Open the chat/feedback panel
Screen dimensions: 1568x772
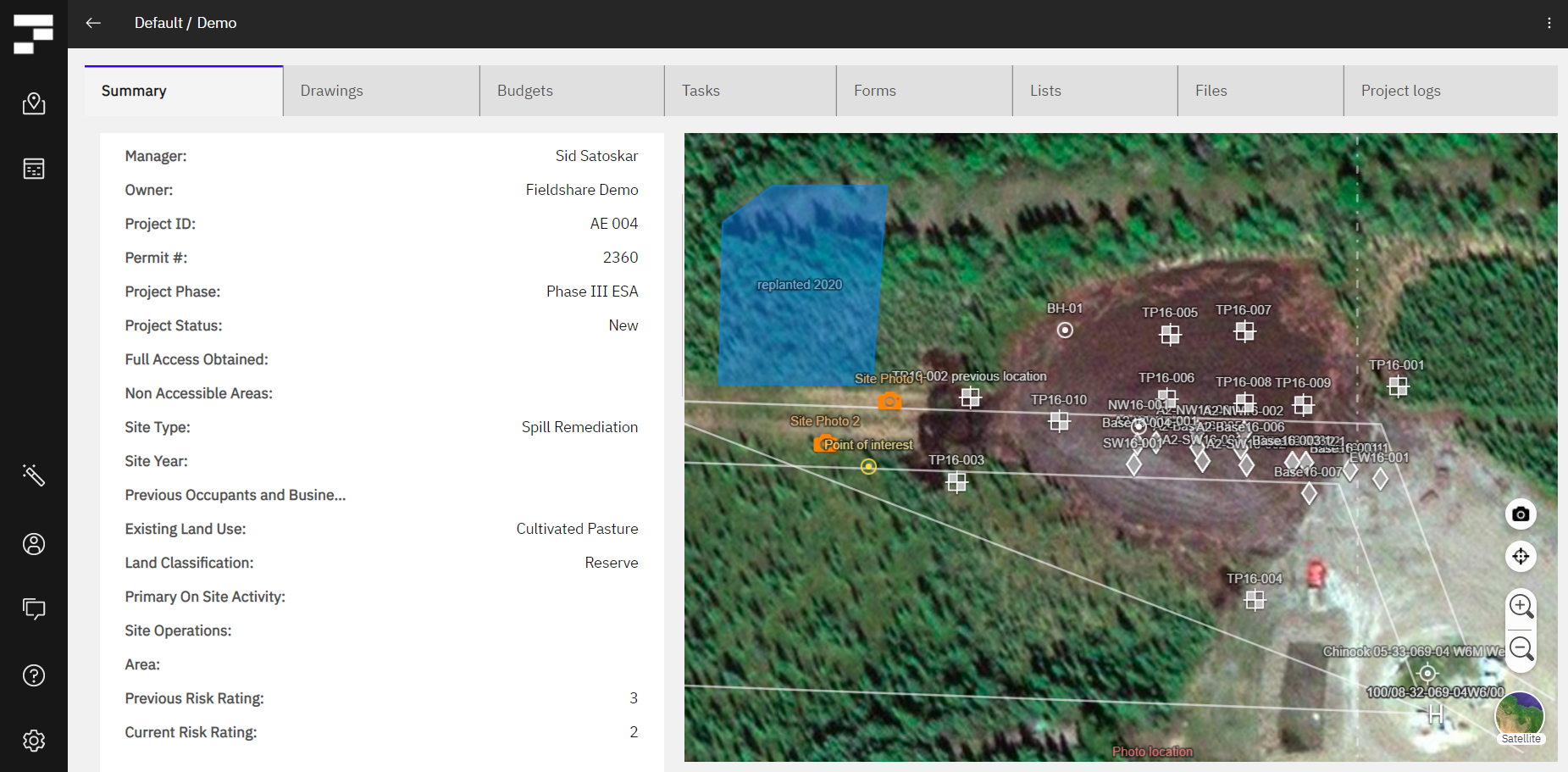tap(34, 609)
